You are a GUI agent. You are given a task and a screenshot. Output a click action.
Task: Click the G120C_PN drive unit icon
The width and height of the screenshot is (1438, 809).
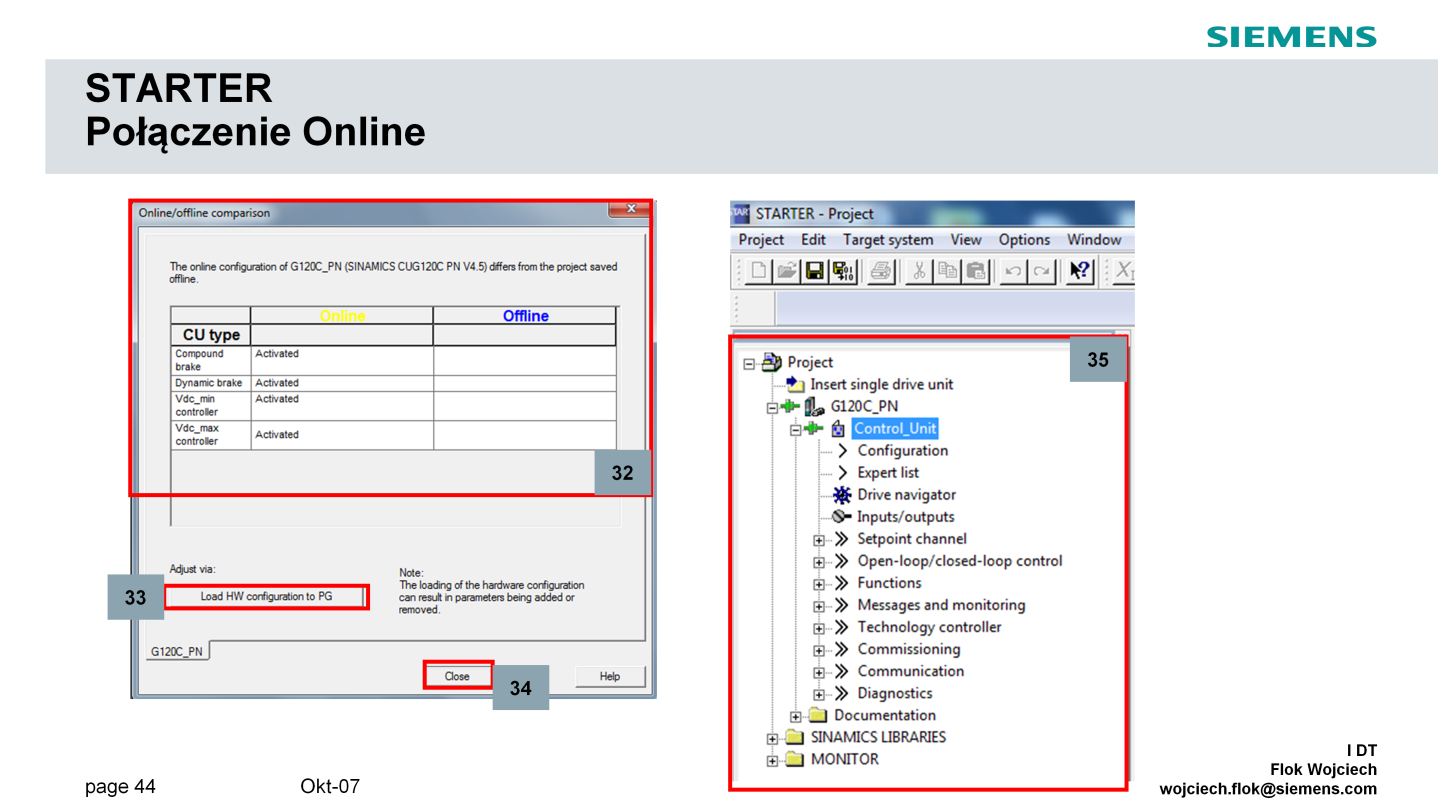click(815, 405)
